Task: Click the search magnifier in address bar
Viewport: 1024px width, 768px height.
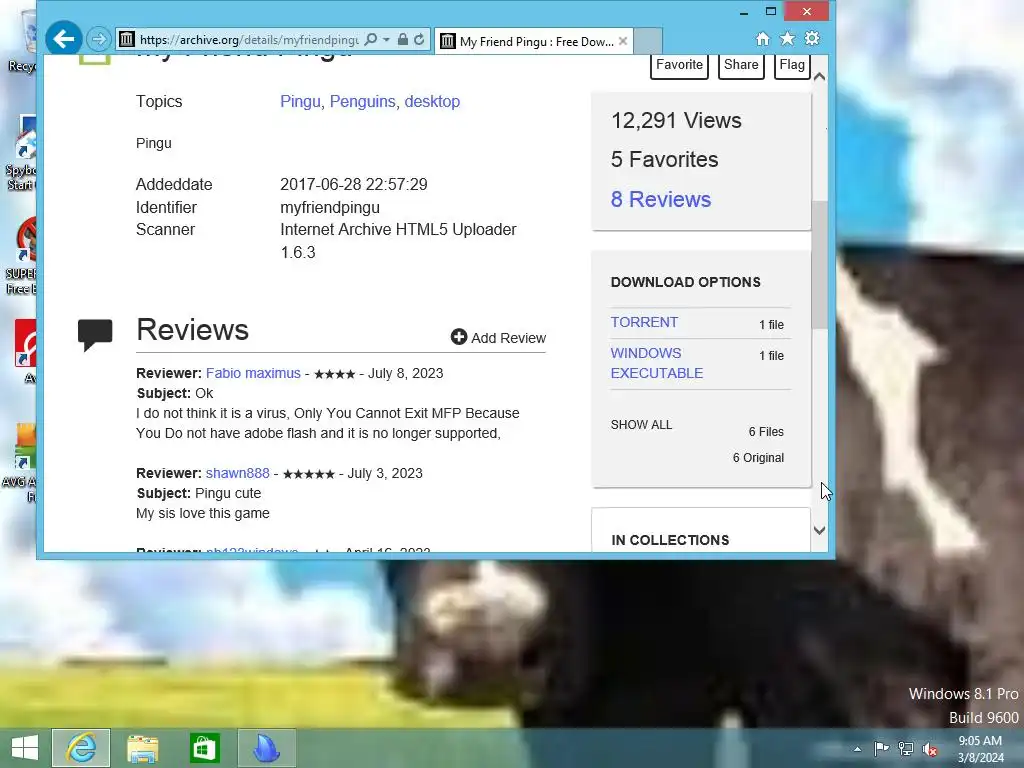Action: pos(370,40)
